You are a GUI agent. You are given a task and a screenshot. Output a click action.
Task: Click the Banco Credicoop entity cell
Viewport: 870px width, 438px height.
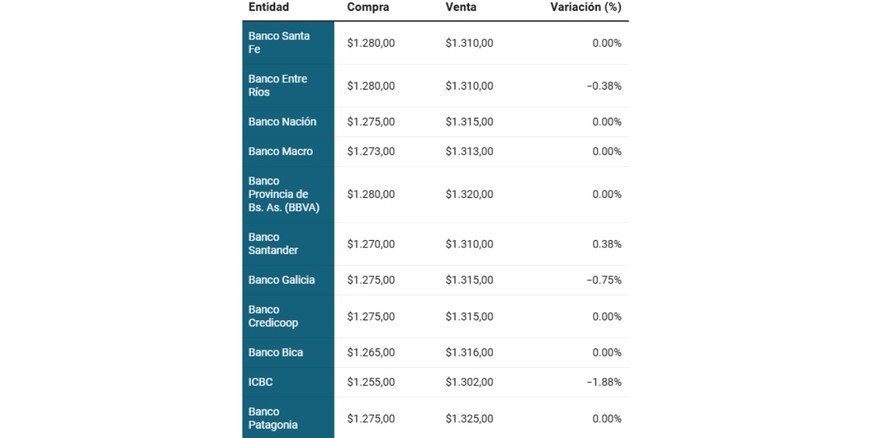tap(287, 316)
